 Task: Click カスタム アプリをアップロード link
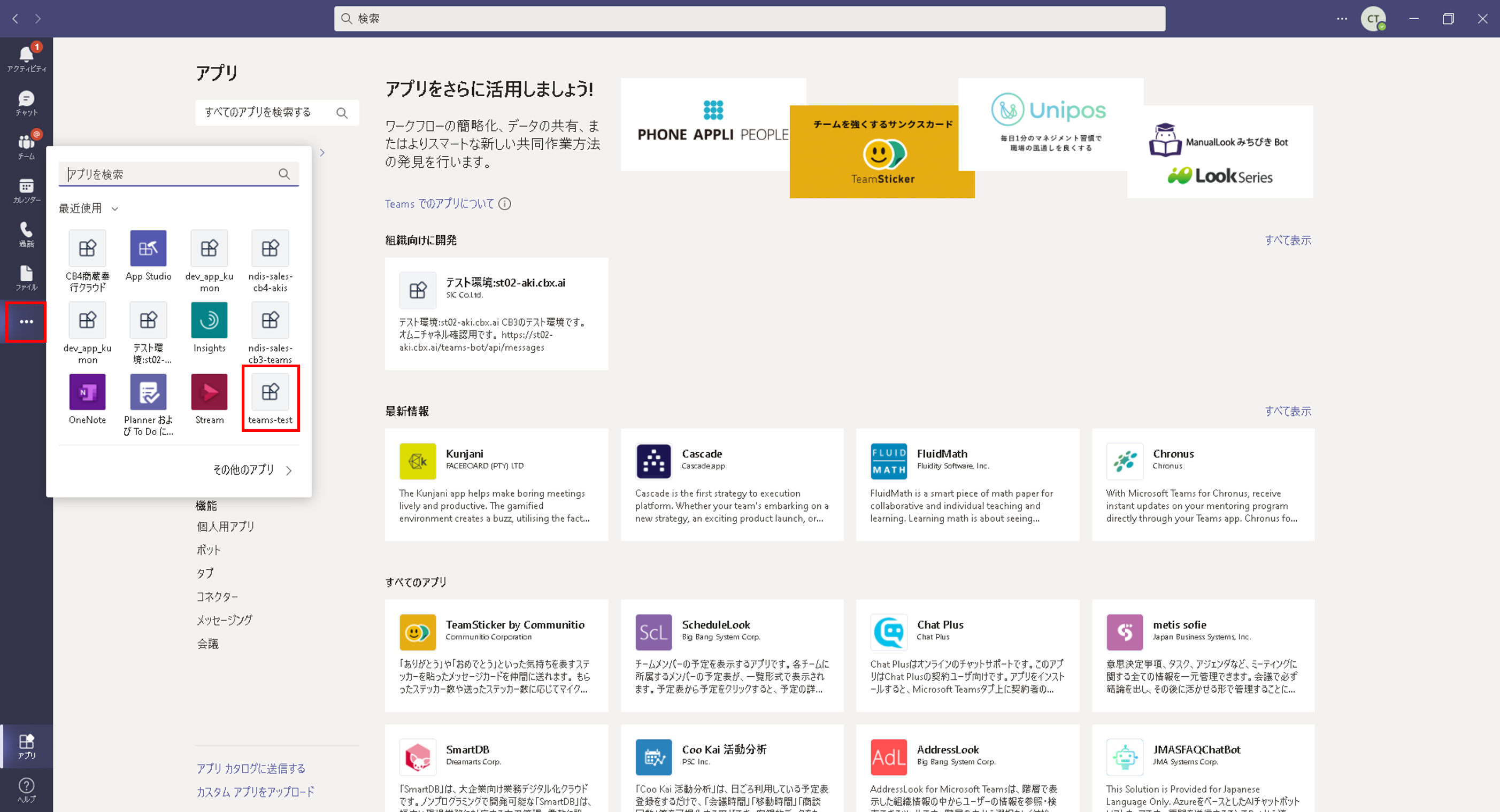255,792
